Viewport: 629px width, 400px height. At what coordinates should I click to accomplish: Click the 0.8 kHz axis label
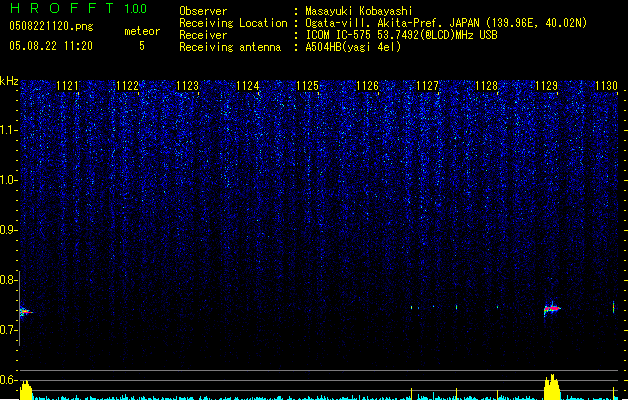pyautogui.click(x=8, y=280)
